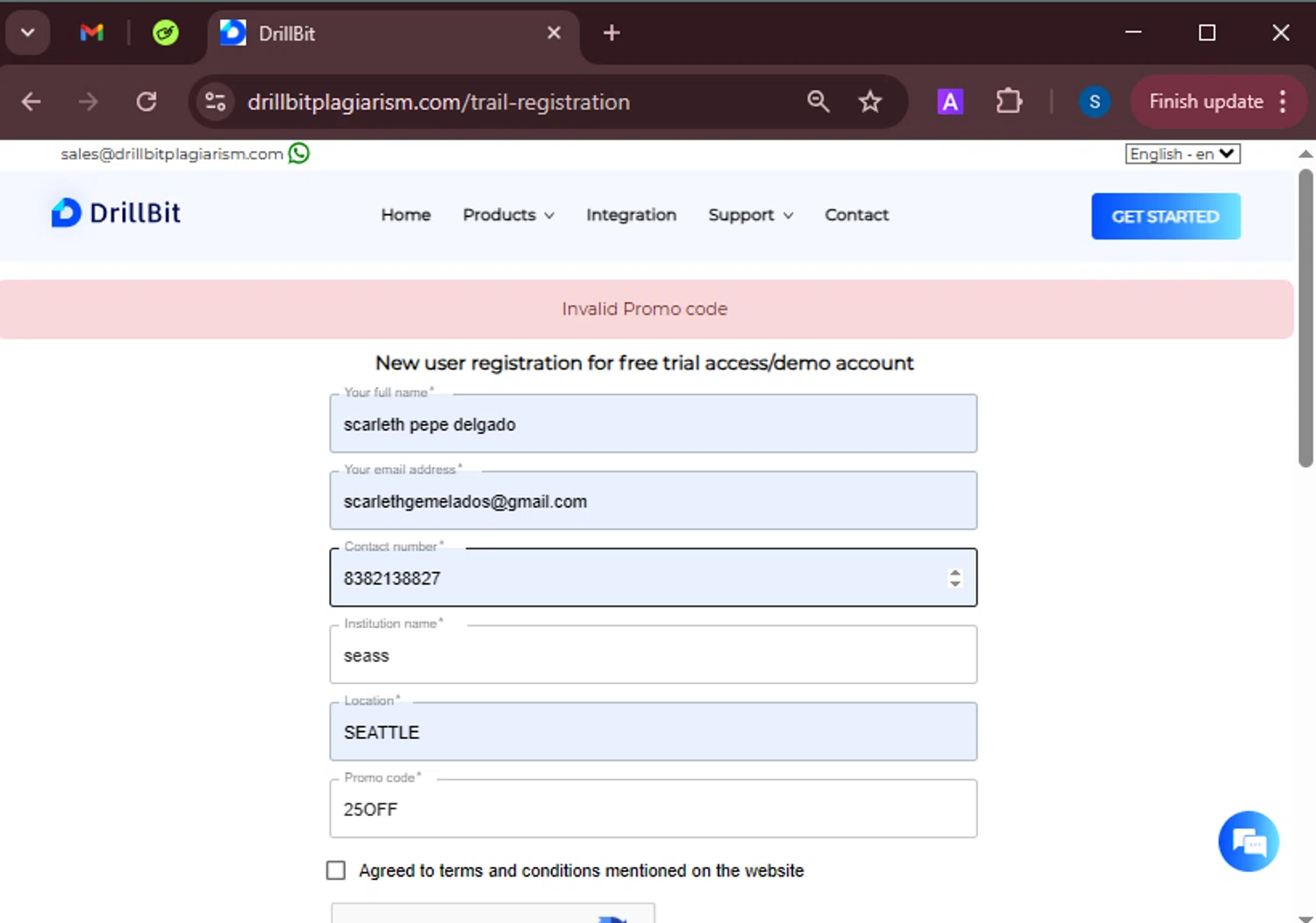Open the tab search dropdown arrow

pos(28,33)
